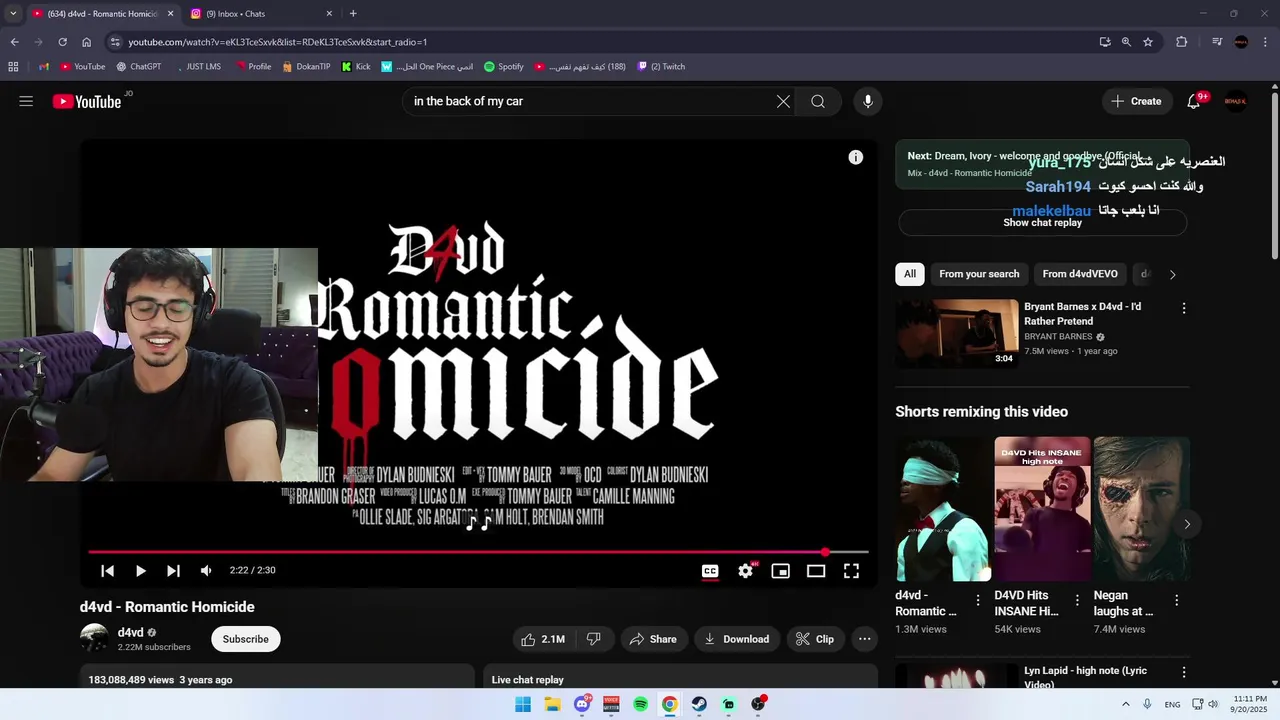Open options for D4VD Hits INSANE short

tap(1077, 600)
